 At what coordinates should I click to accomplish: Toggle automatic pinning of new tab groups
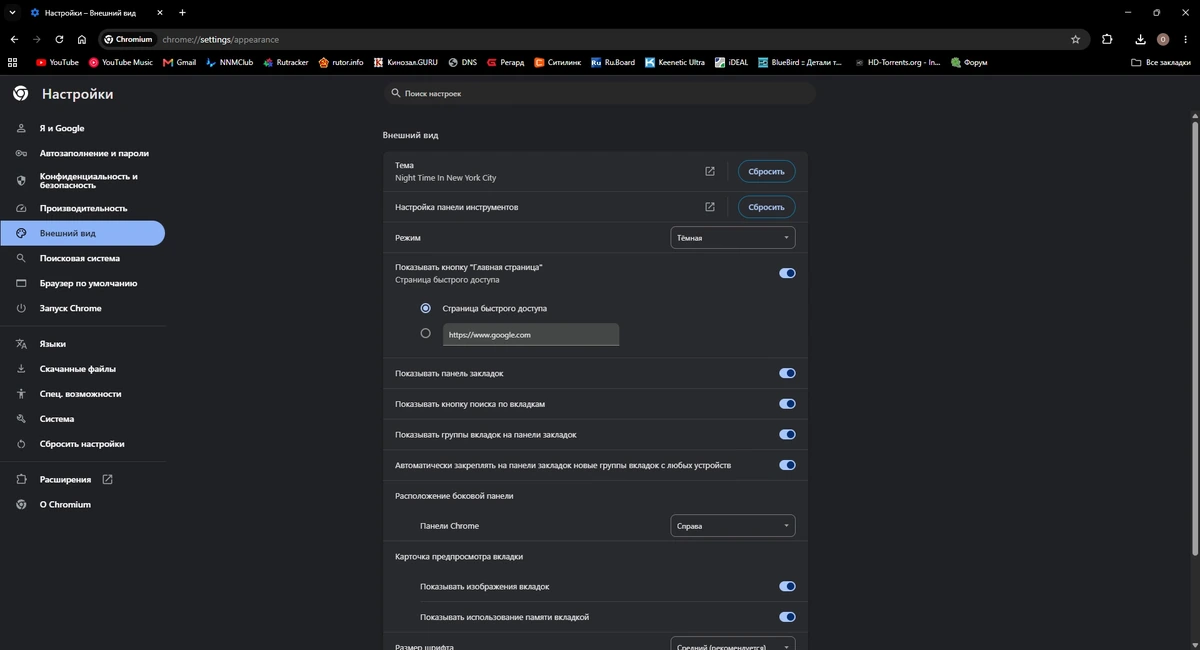pyautogui.click(x=787, y=465)
